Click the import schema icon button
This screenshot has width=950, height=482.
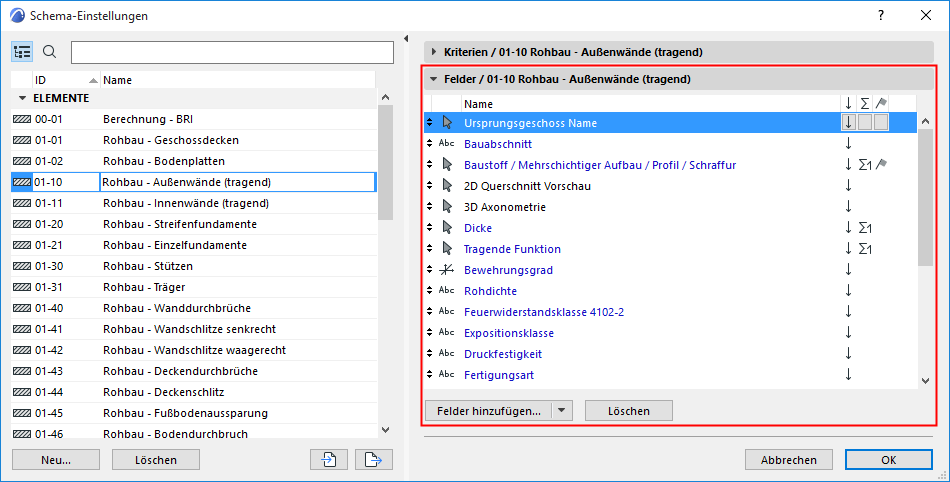(x=328, y=460)
